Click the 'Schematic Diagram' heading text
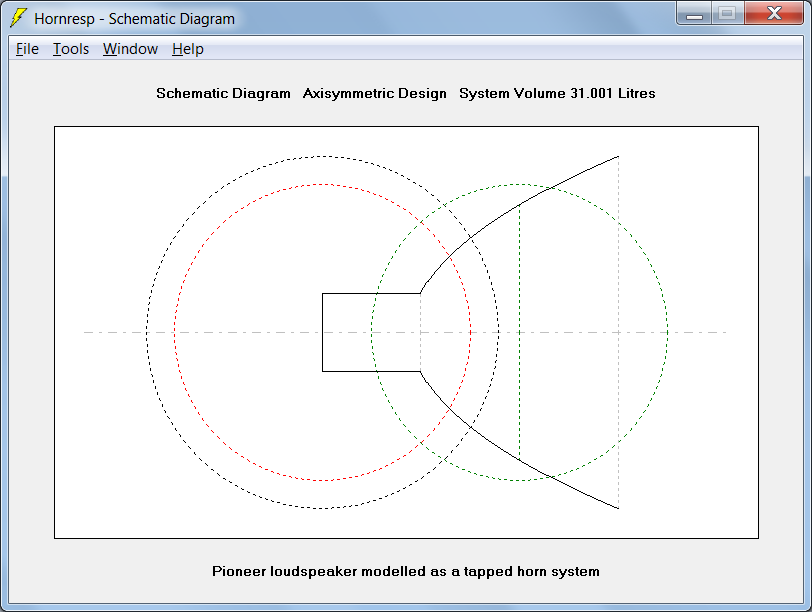The width and height of the screenshot is (812, 612). [x=223, y=93]
